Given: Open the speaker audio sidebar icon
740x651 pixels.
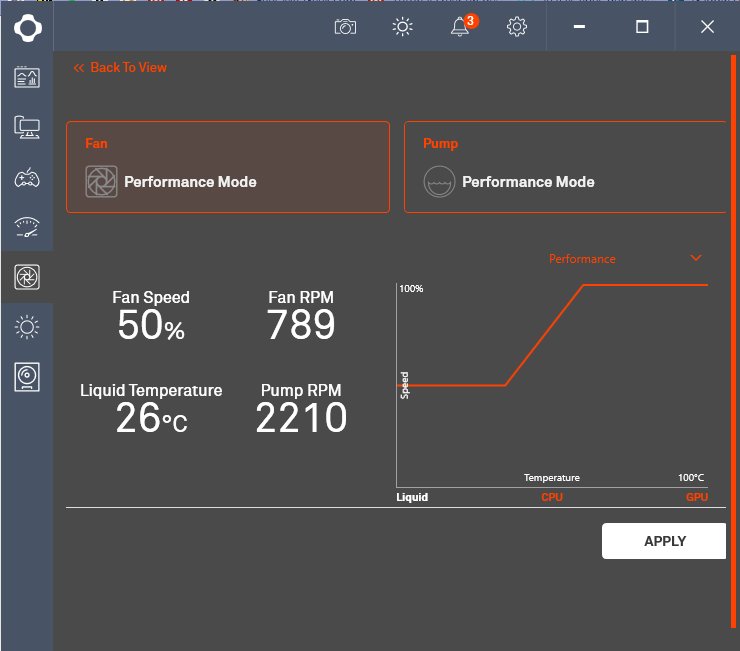Looking at the screenshot, I should [x=26, y=377].
